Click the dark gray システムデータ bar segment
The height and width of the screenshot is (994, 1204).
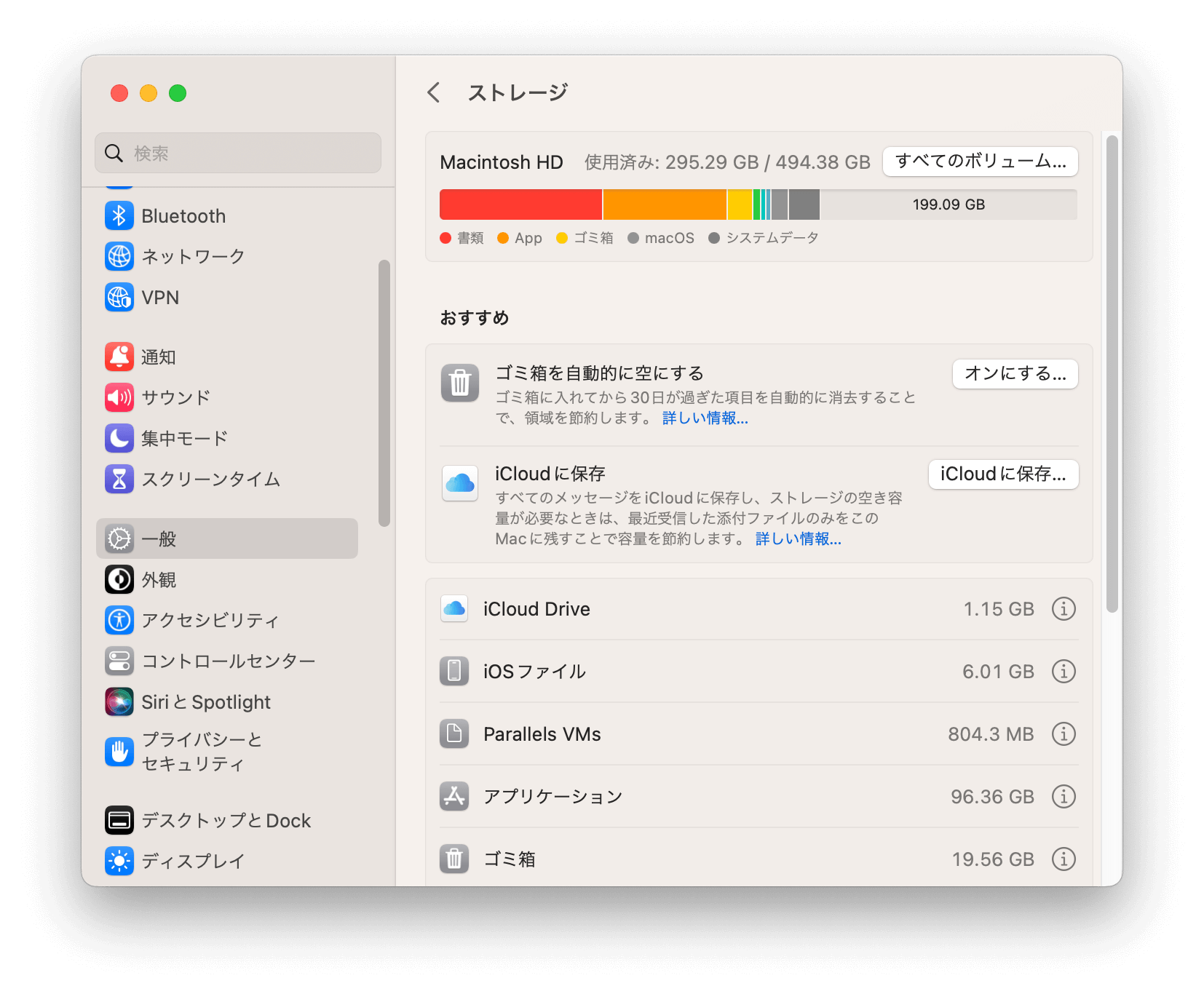click(x=804, y=204)
